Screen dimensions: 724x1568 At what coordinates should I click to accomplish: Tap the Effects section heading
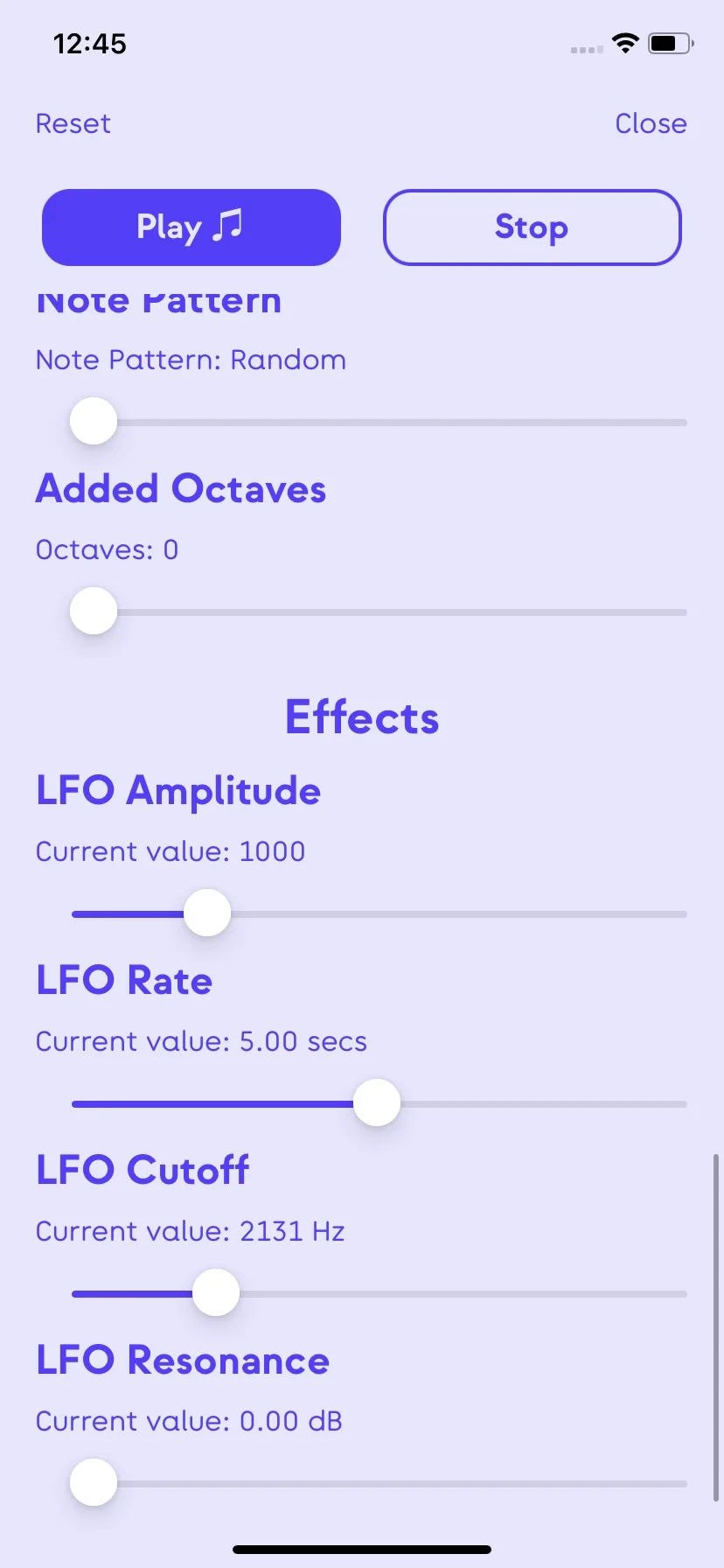[x=362, y=717]
